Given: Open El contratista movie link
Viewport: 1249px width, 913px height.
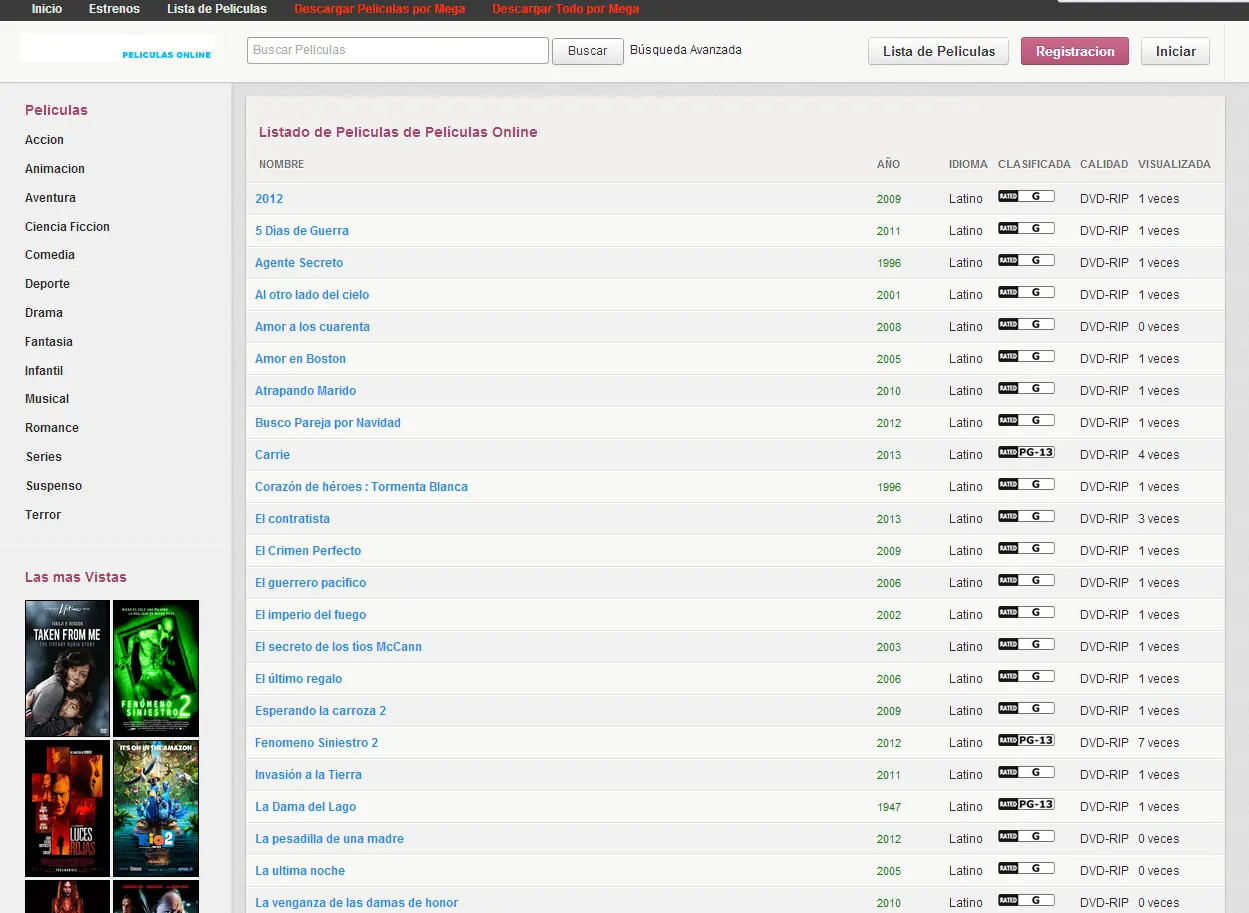Looking at the screenshot, I should [292, 519].
